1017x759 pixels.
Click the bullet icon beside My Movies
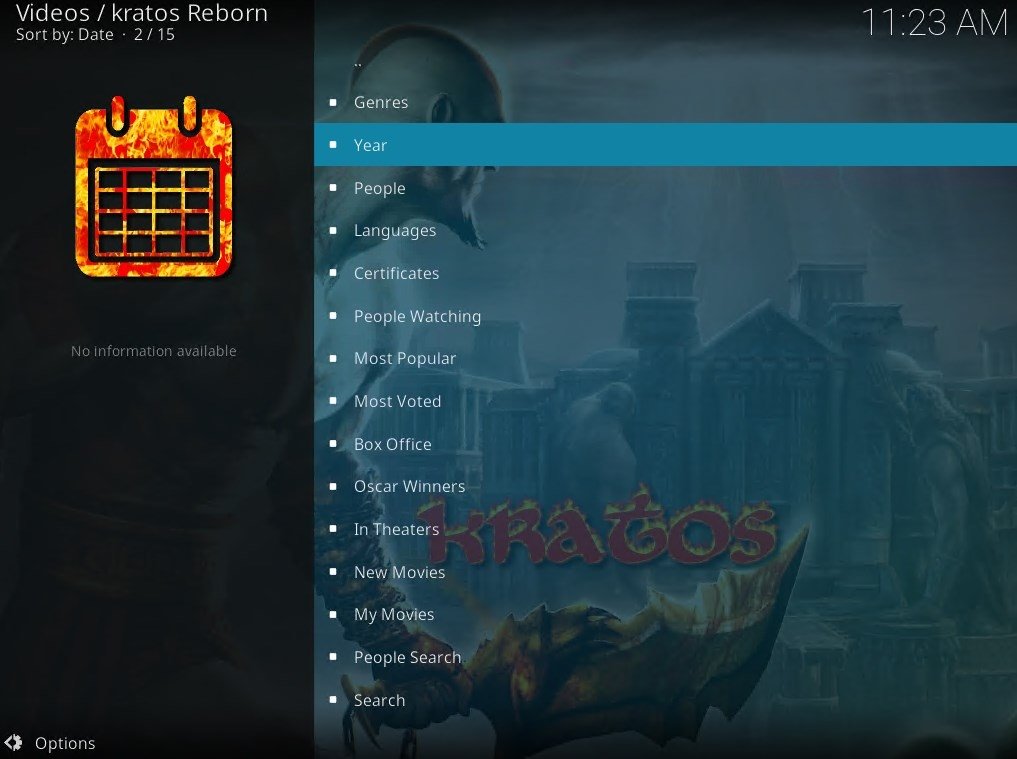pyautogui.click(x=333, y=614)
